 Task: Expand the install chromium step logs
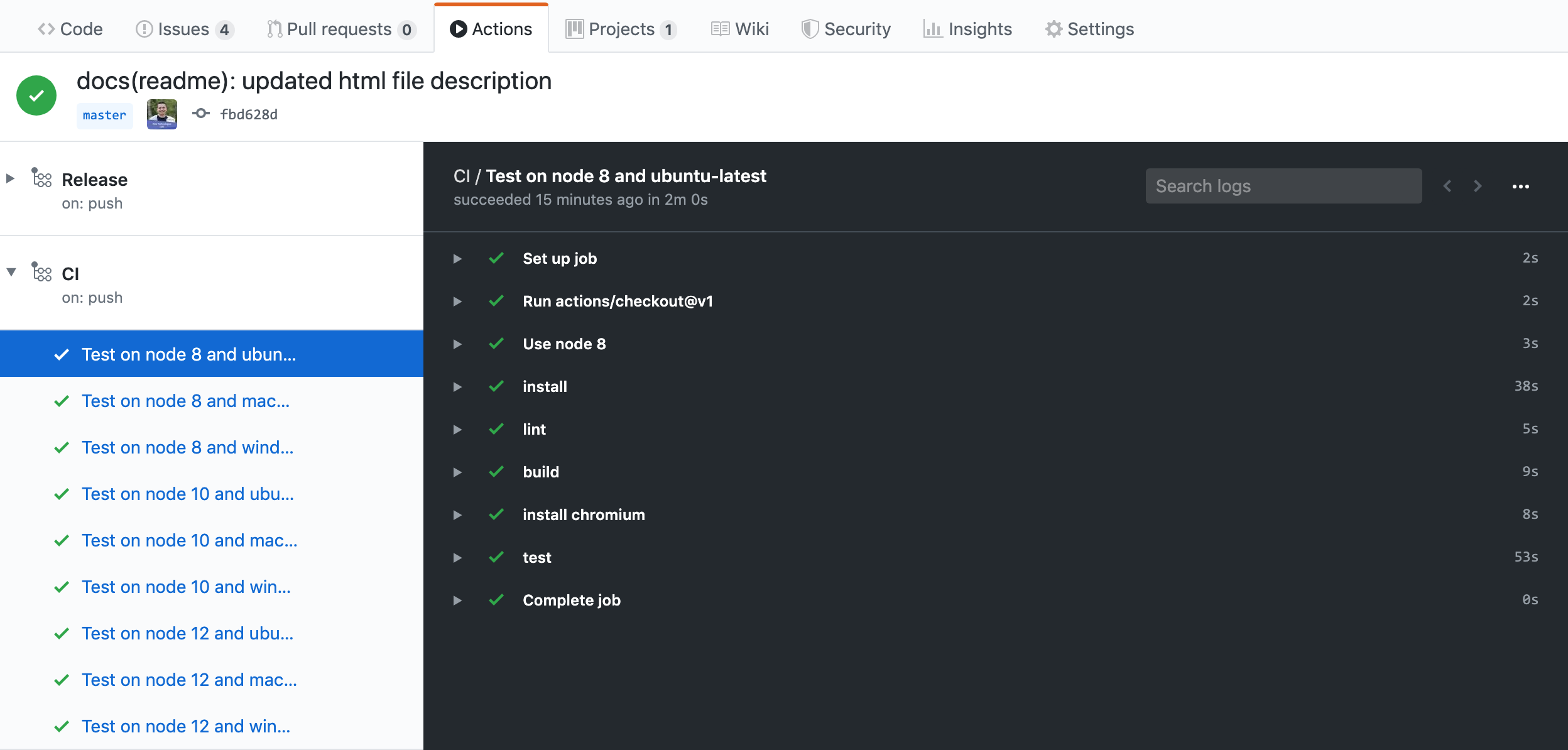(457, 515)
